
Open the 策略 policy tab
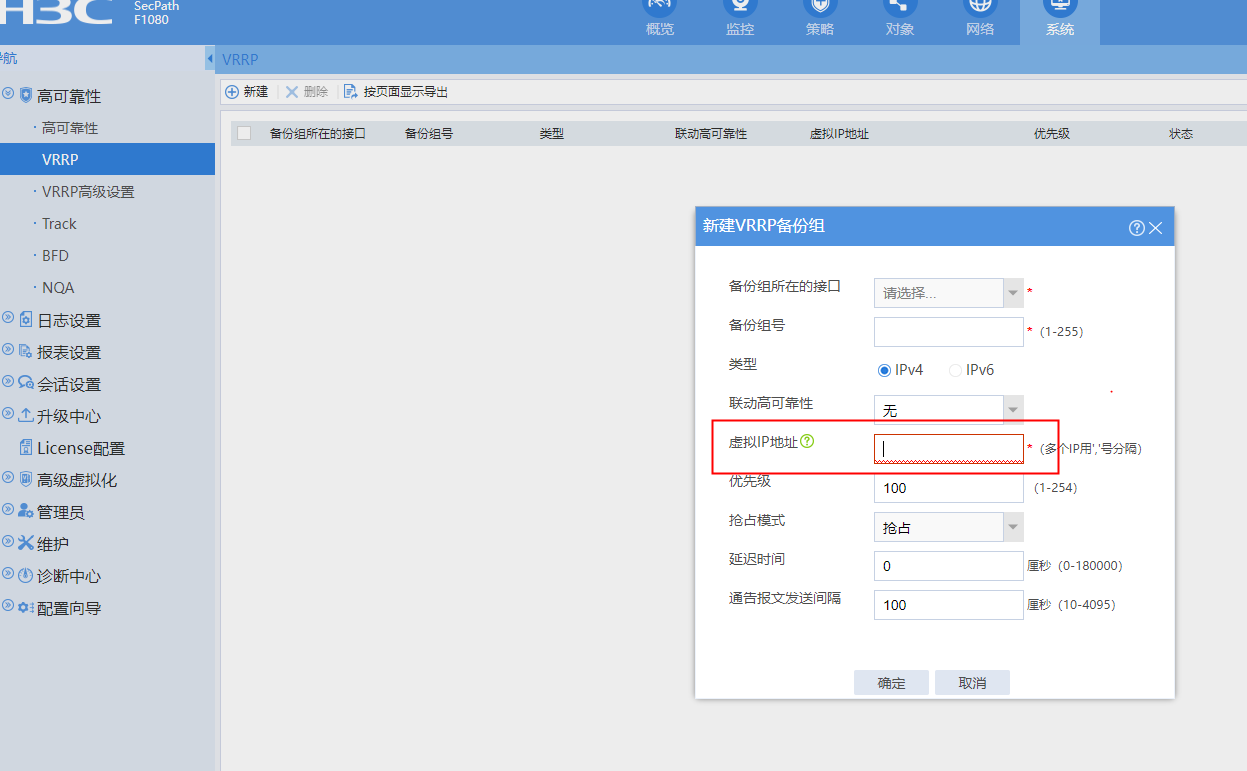tap(820, 20)
